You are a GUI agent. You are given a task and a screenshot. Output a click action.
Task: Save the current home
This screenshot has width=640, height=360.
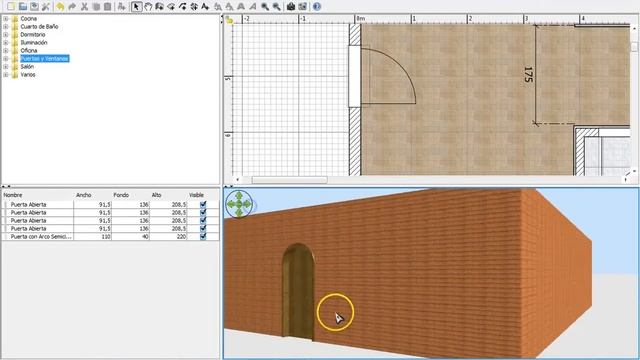34,7
